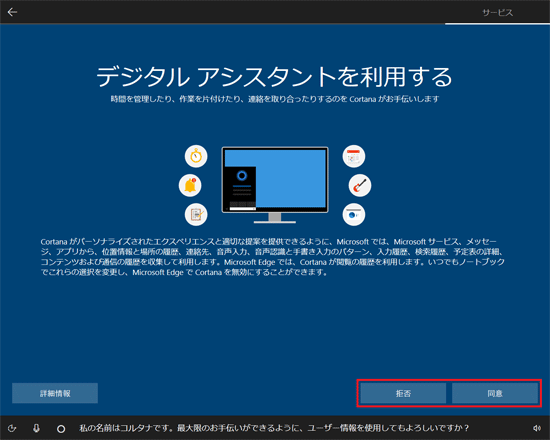Screen dimensions: 550x440
Task: Select the サービス tab
Action: [x=497, y=13]
